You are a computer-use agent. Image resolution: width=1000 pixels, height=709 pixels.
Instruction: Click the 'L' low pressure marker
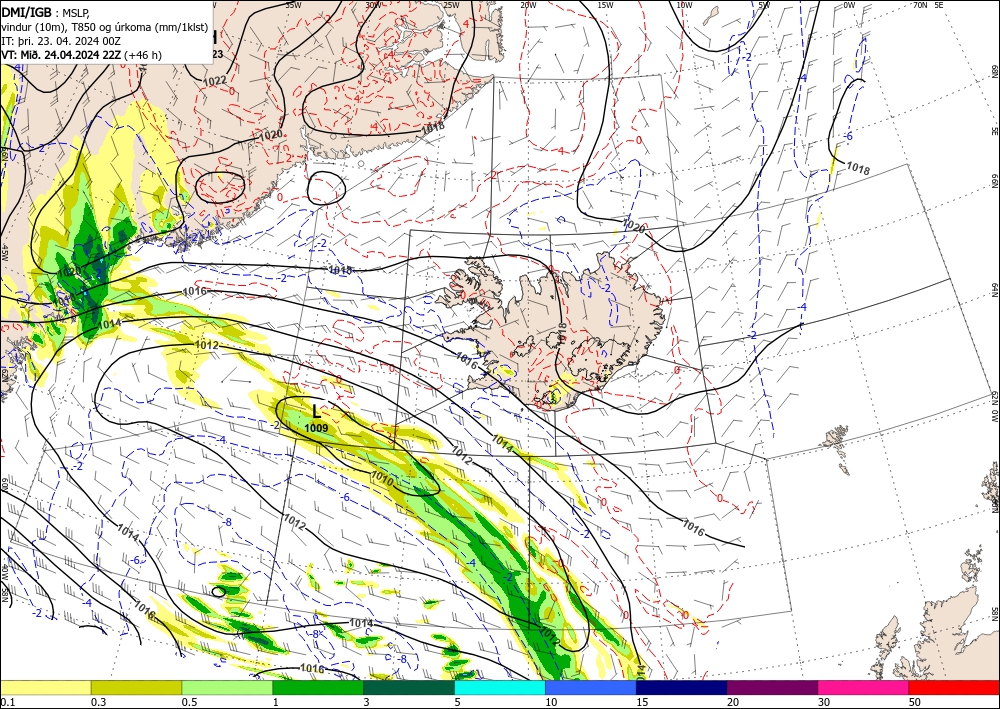point(316,411)
